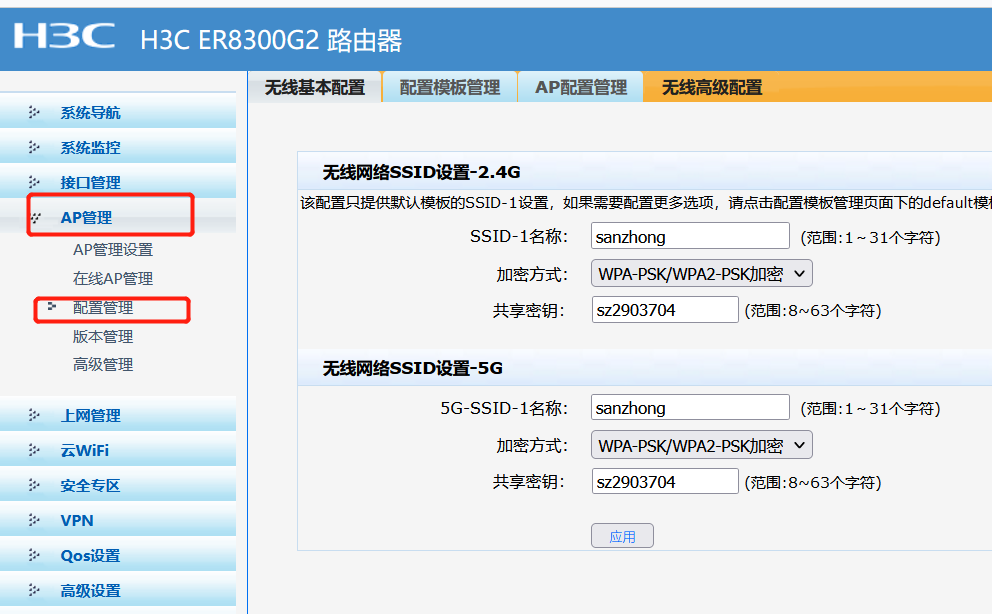Expand the VPN menu
This screenshot has height=614, width=992.
118,520
